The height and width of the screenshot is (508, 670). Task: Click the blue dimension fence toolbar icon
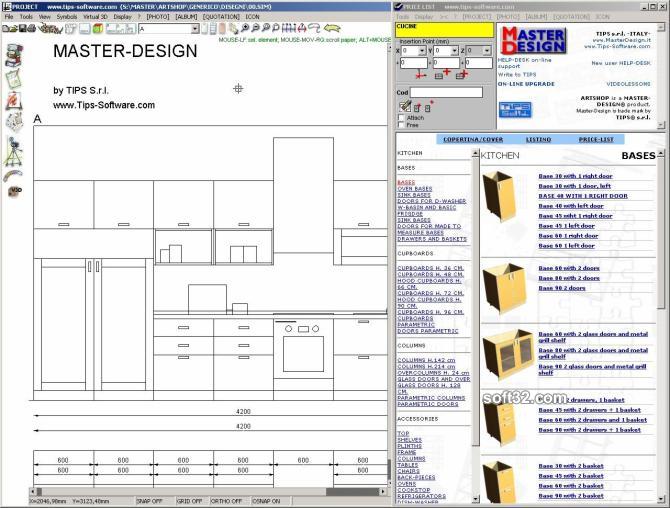[x=288, y=29]
